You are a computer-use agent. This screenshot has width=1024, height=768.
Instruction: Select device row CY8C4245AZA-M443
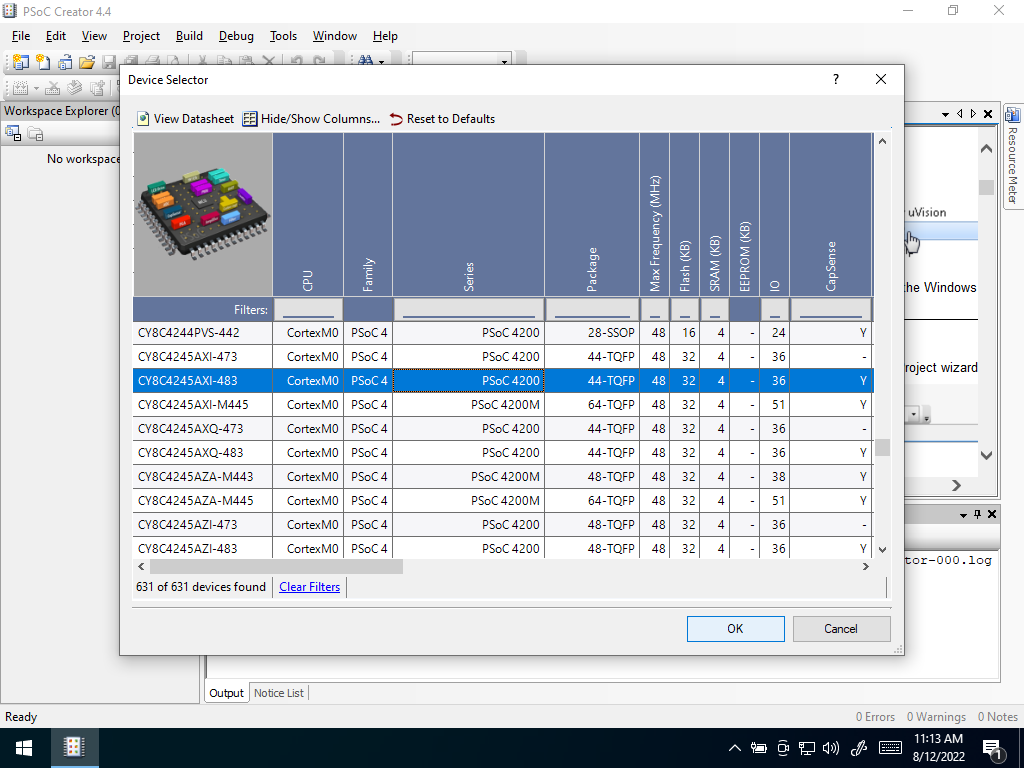click(503, 477)
